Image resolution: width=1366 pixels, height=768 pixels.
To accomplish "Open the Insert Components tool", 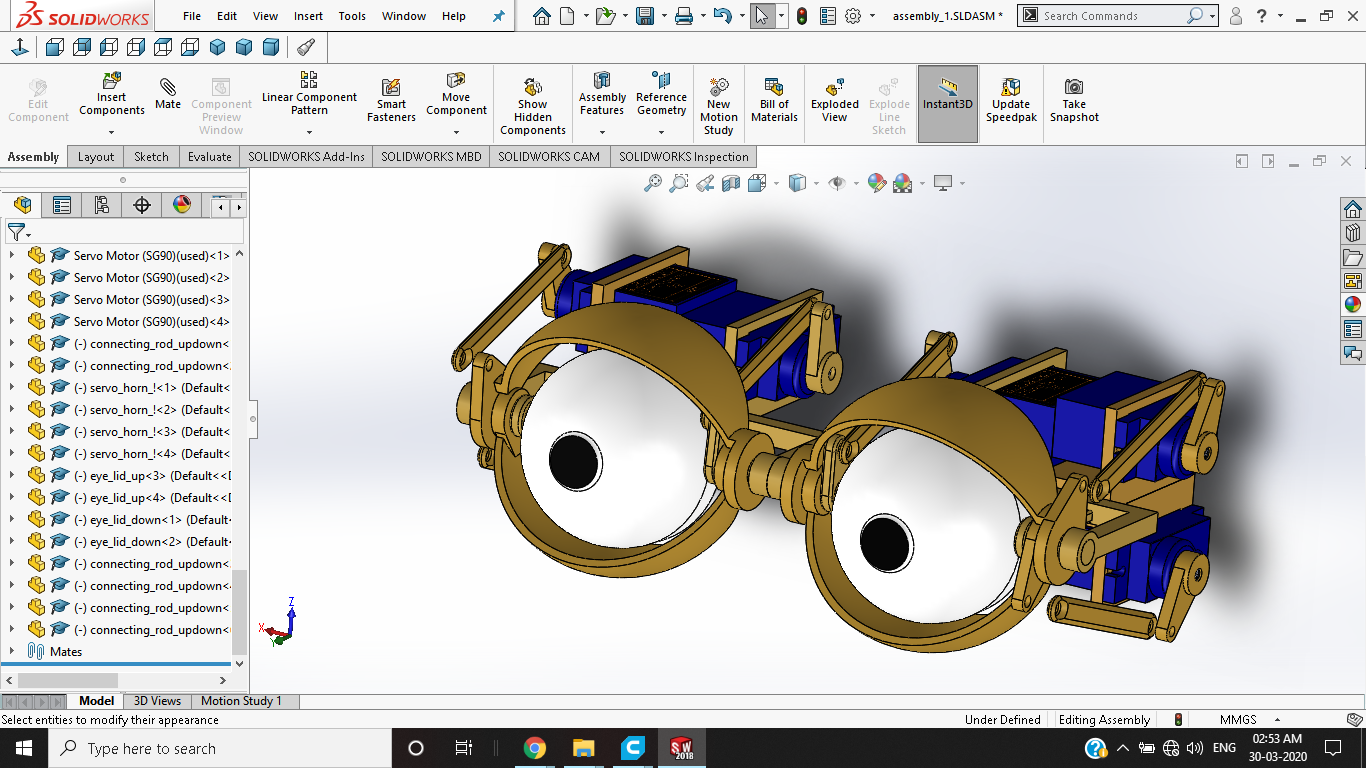I will (x=111, y=95).
